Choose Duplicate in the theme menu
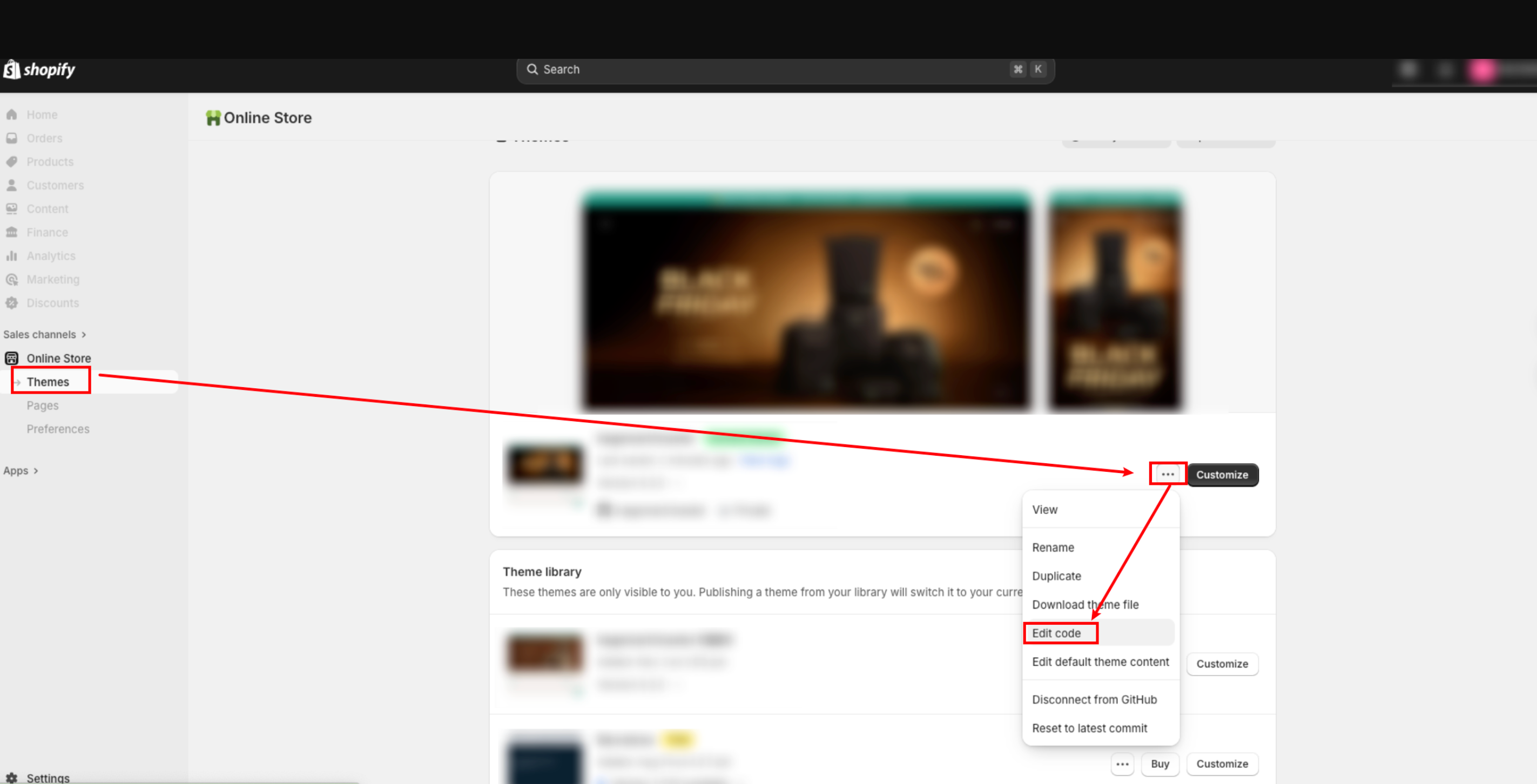This screenshot has width=1537, height=784. point(1056,576)
